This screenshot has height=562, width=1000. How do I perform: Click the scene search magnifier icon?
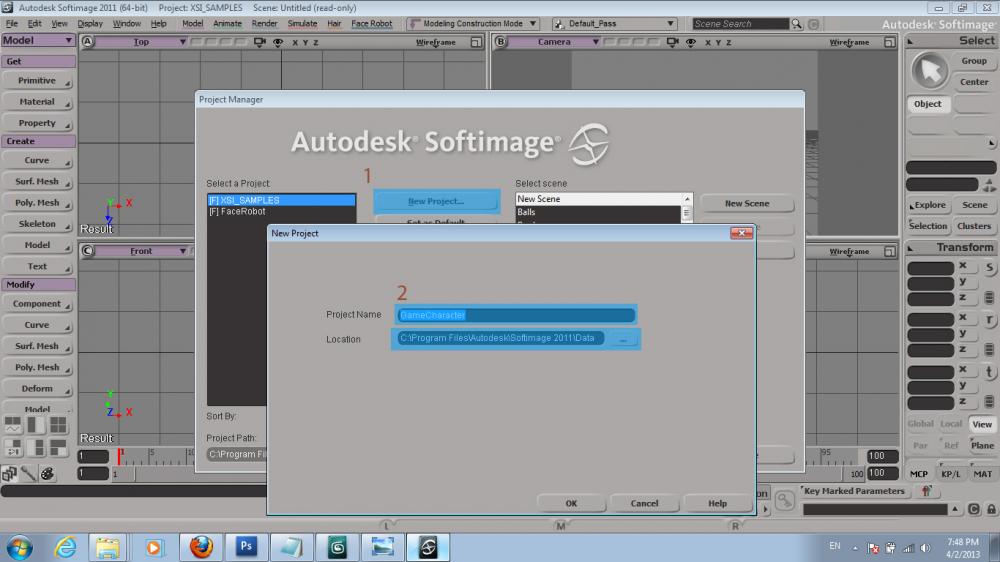797,24
